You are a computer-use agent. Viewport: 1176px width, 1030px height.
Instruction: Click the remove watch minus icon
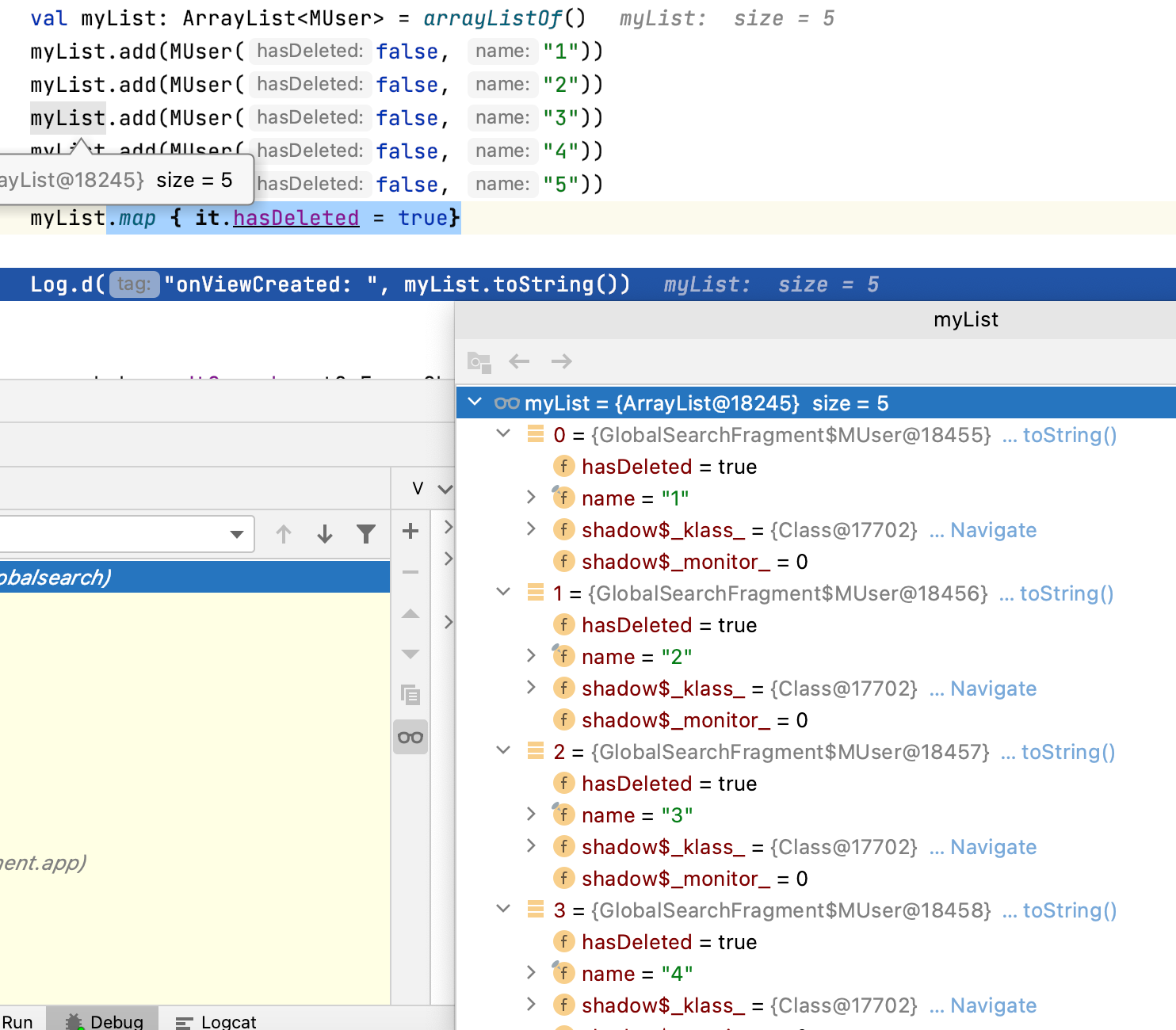pyautogui.click(x=410, y=572)
